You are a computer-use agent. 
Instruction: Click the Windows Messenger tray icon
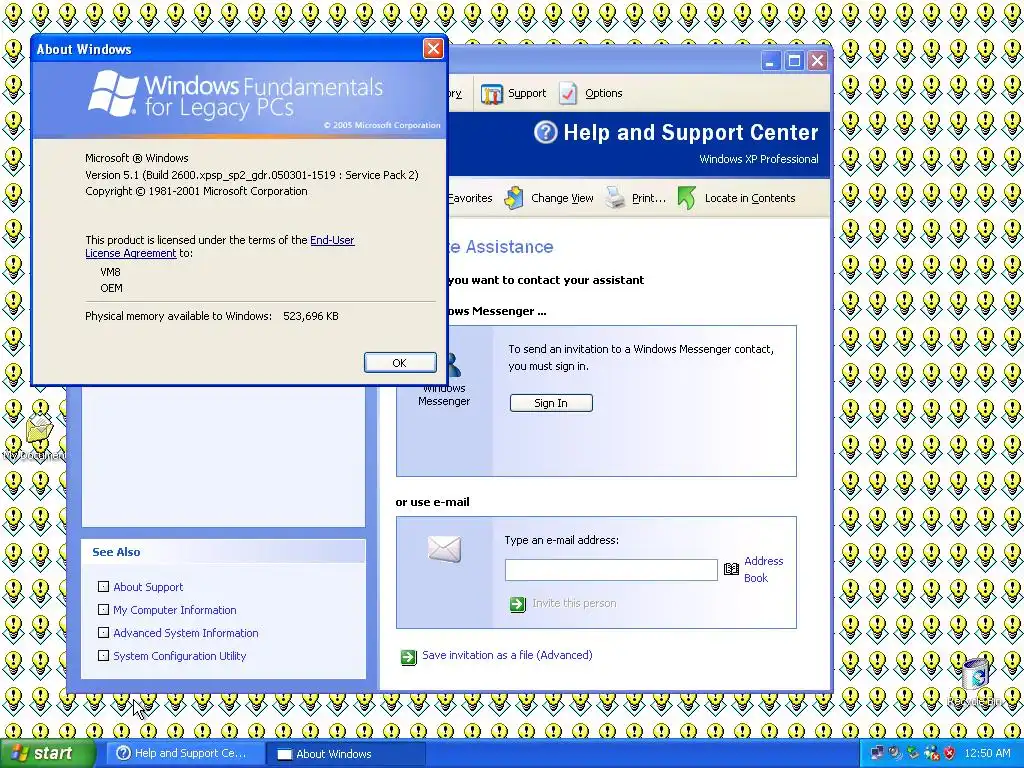[x=932, y=753]
